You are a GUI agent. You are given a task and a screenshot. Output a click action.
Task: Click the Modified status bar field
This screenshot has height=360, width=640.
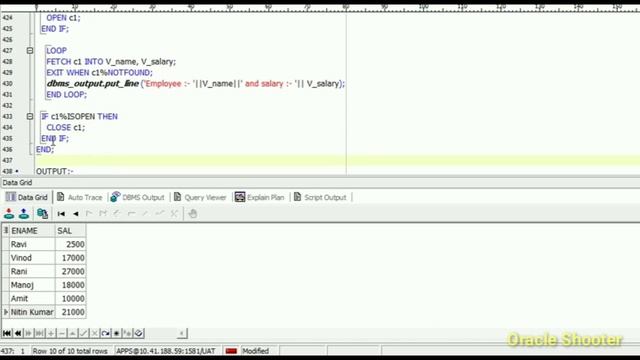coord(259,351)
